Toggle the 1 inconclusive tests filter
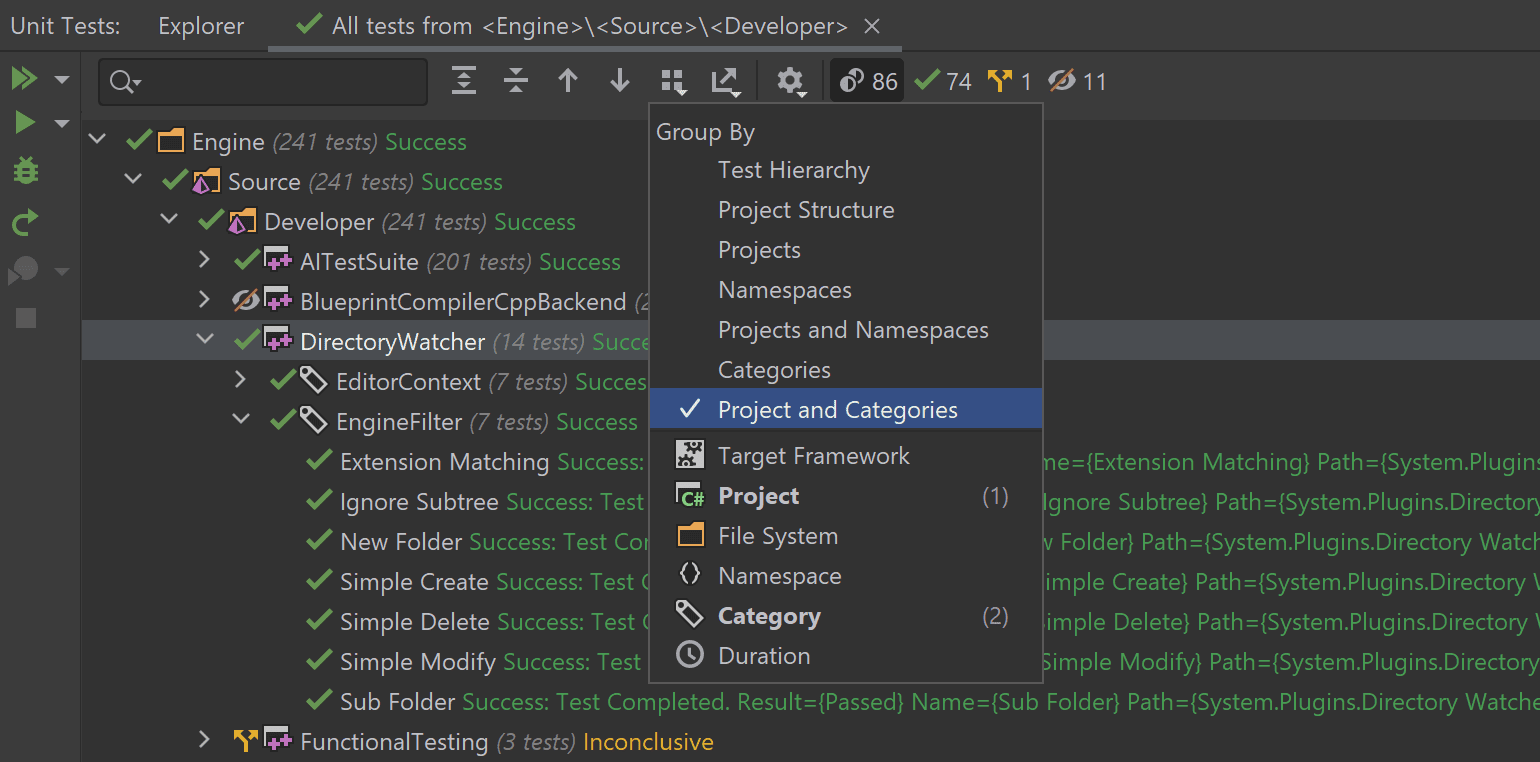 [x=1009, y=81]
